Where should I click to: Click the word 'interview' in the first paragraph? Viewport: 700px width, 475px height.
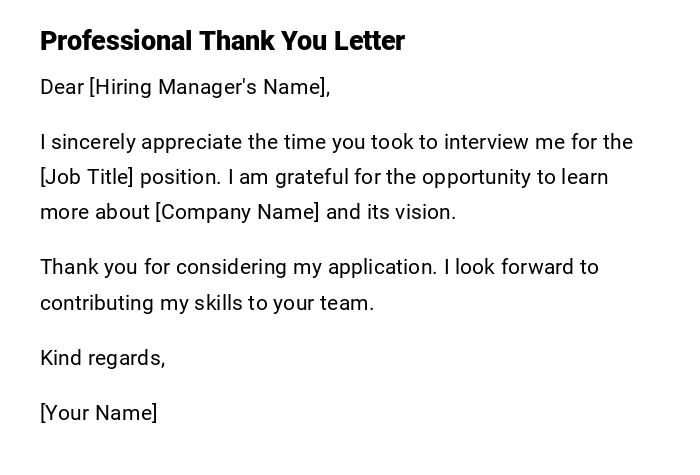[x=486, y=142]
